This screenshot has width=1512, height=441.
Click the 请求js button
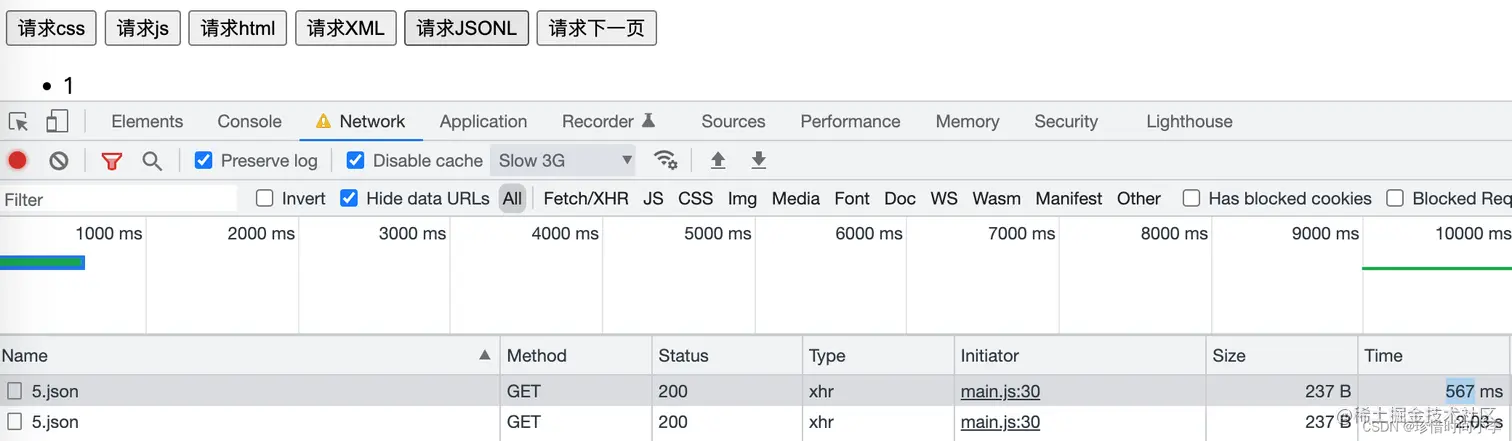tap(143, 28)
